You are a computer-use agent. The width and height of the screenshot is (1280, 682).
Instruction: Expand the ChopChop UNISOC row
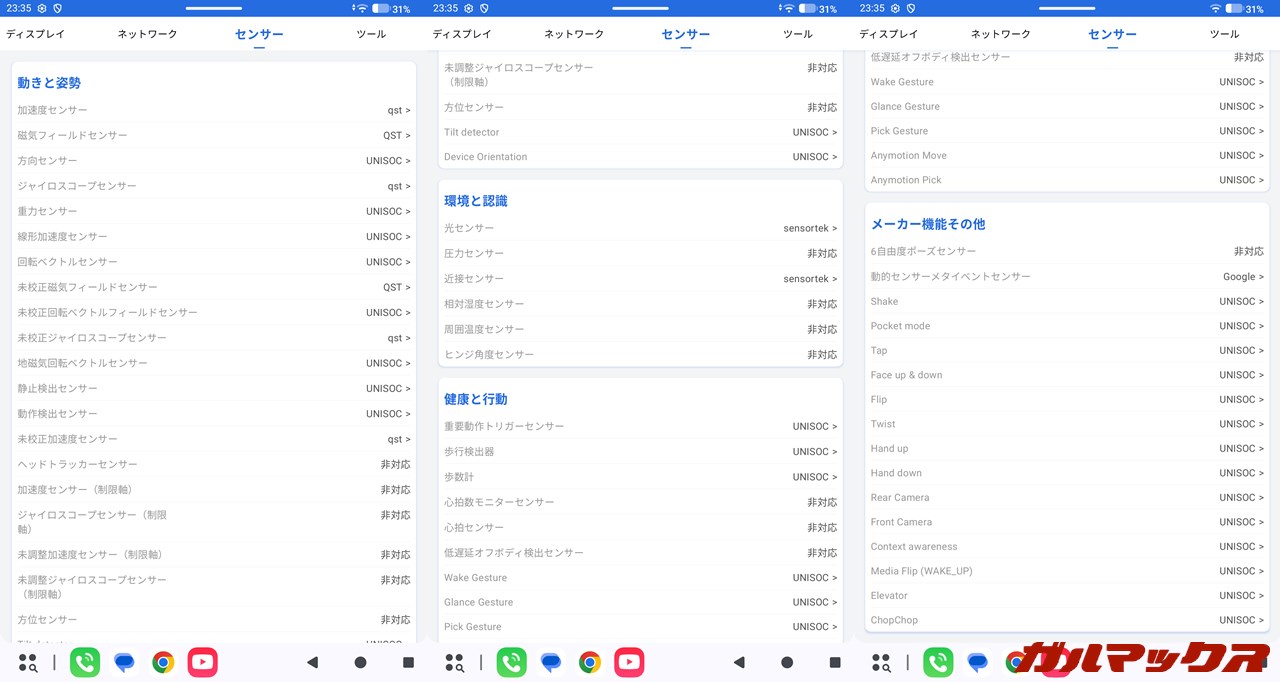[x=1067, y=620]
